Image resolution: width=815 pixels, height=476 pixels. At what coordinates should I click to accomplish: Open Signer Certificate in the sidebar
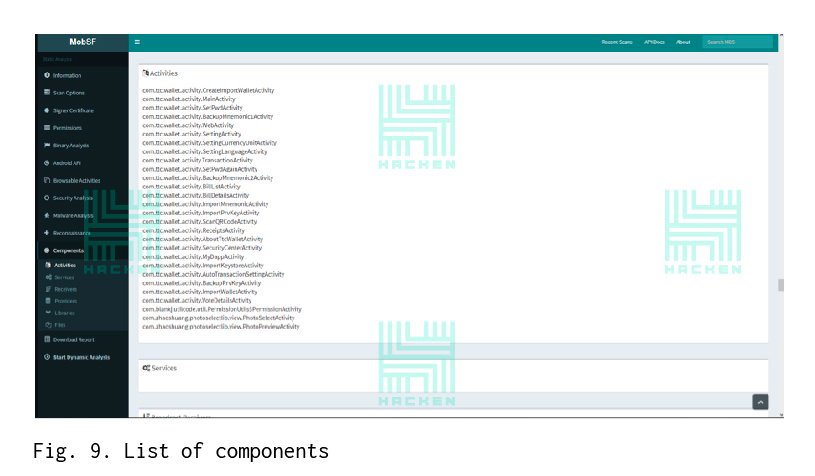pyautogui.click(x=73, y=111)
